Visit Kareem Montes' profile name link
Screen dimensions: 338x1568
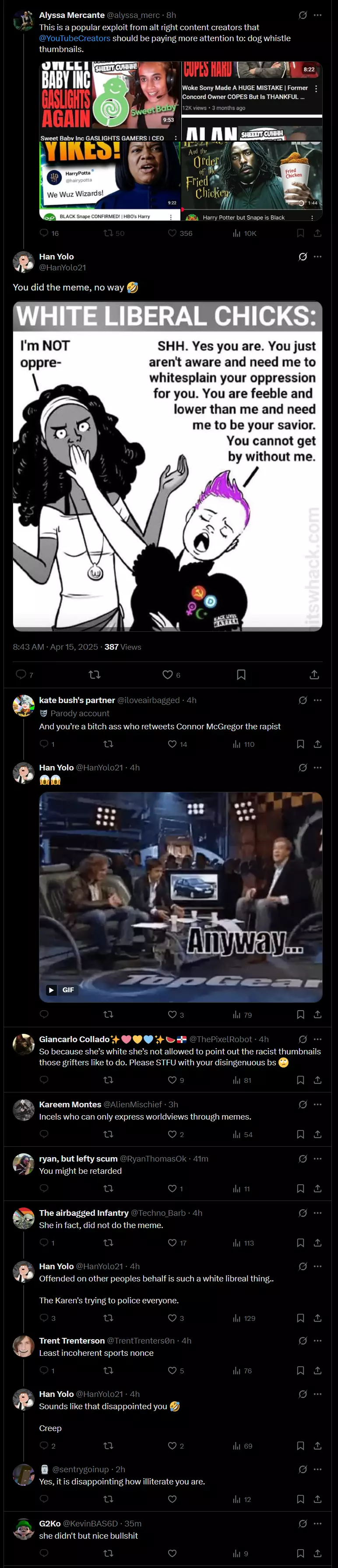[x=70, y=1104]
